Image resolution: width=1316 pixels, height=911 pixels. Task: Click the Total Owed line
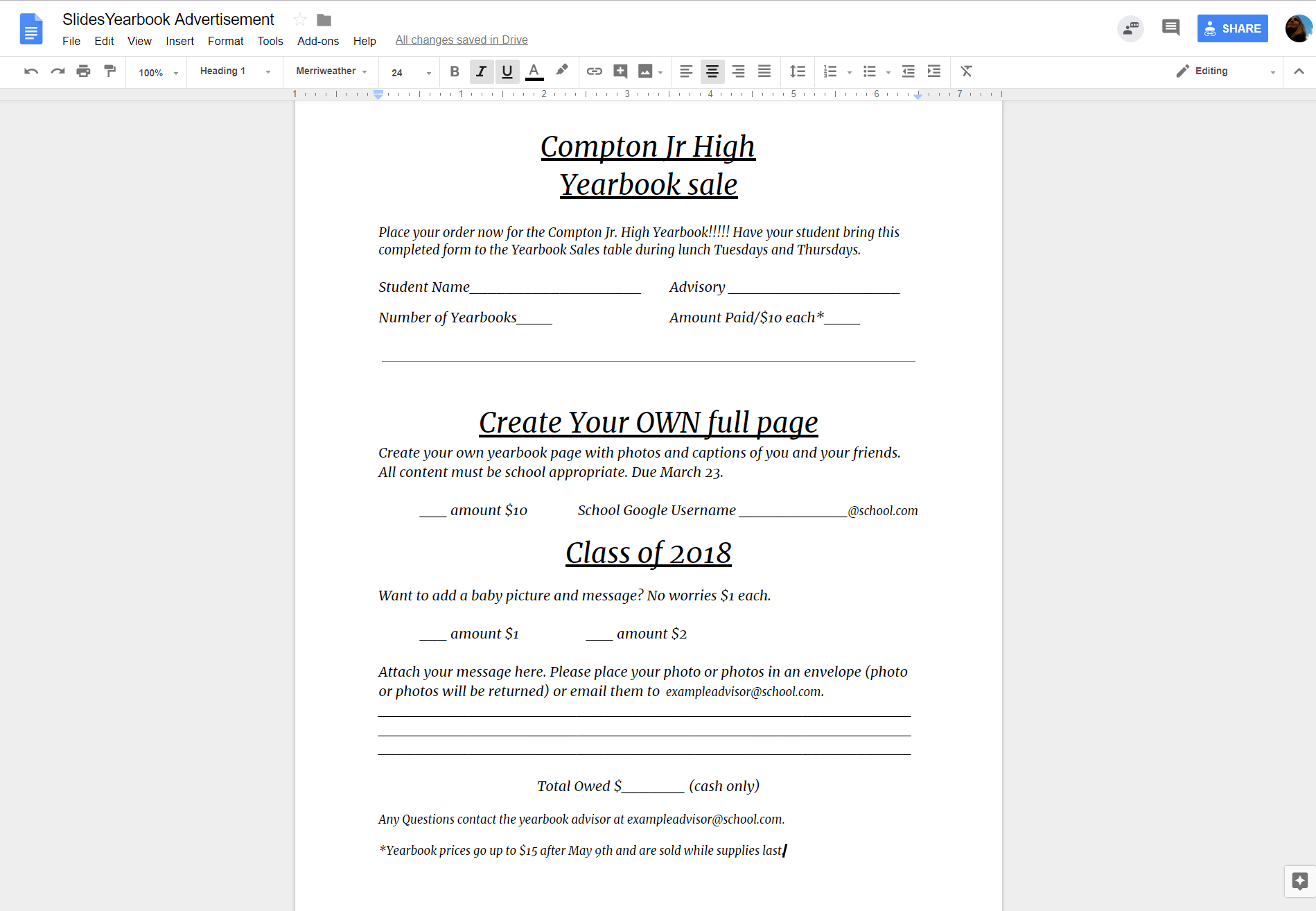(648, 786)
